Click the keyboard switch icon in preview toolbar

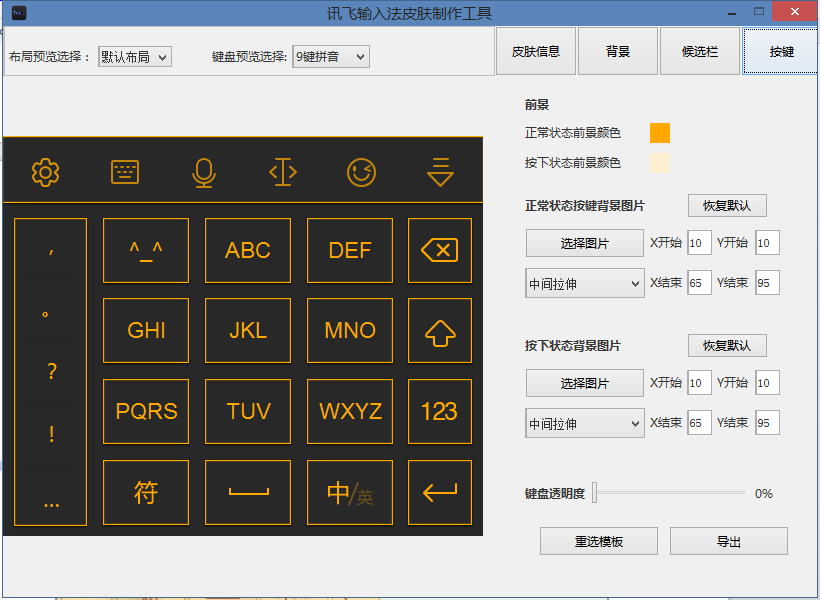pos(125,172)
